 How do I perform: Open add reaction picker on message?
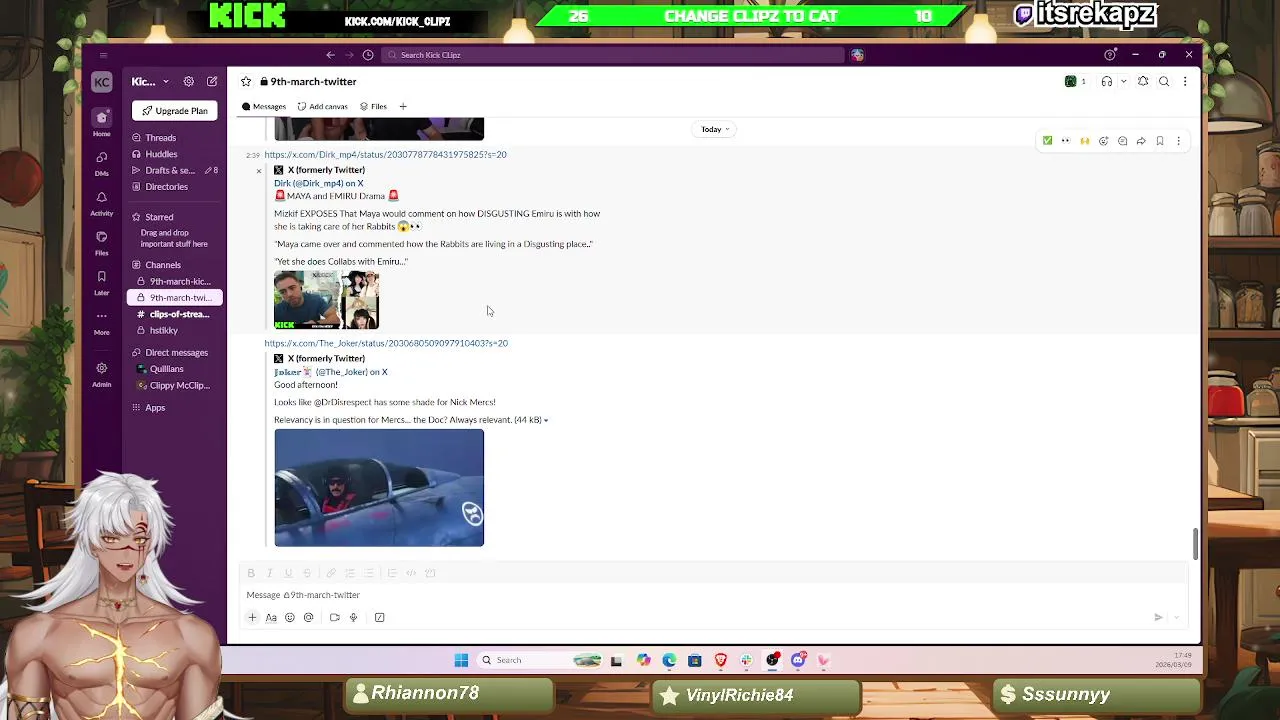(1103, 141)
